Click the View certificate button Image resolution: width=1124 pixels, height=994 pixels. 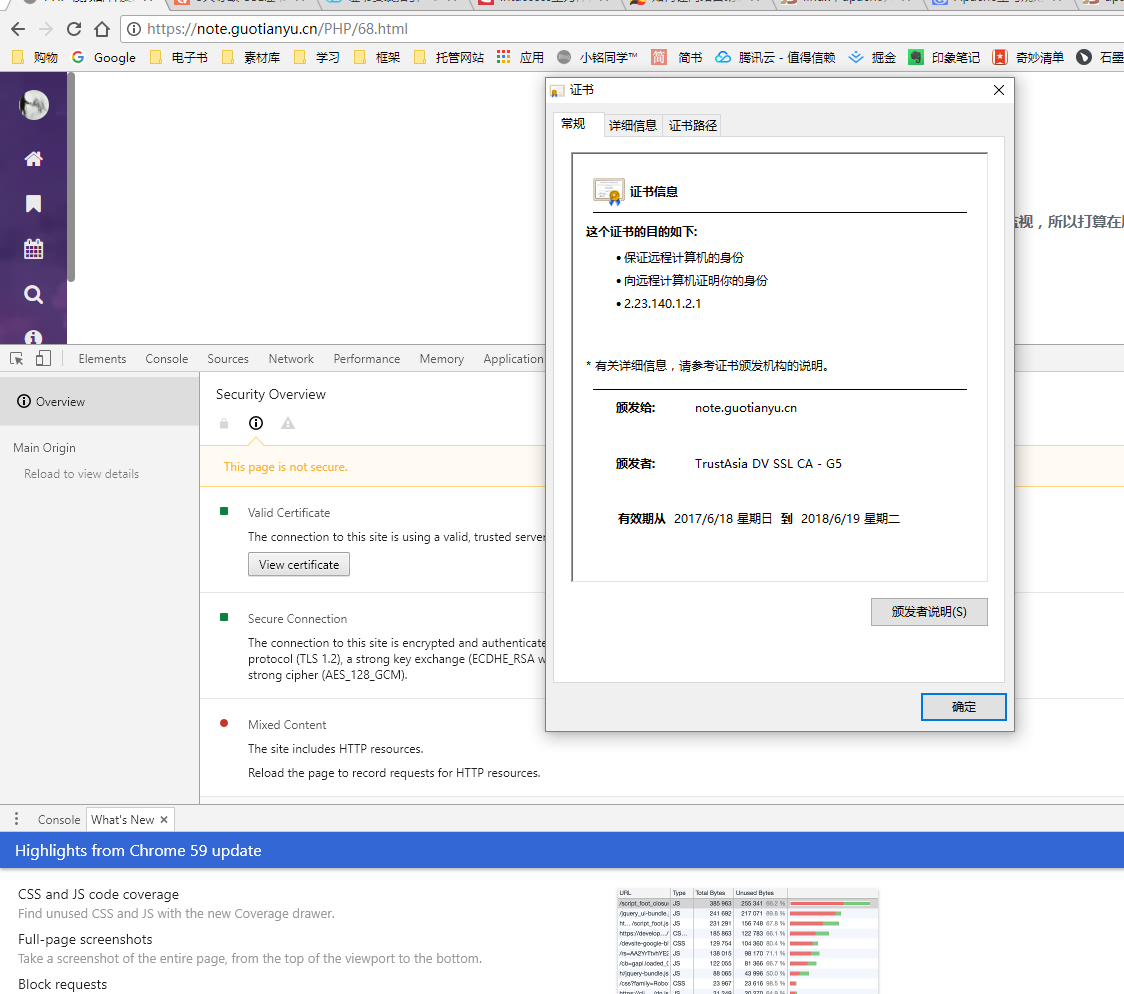click(x=299, y=565)
